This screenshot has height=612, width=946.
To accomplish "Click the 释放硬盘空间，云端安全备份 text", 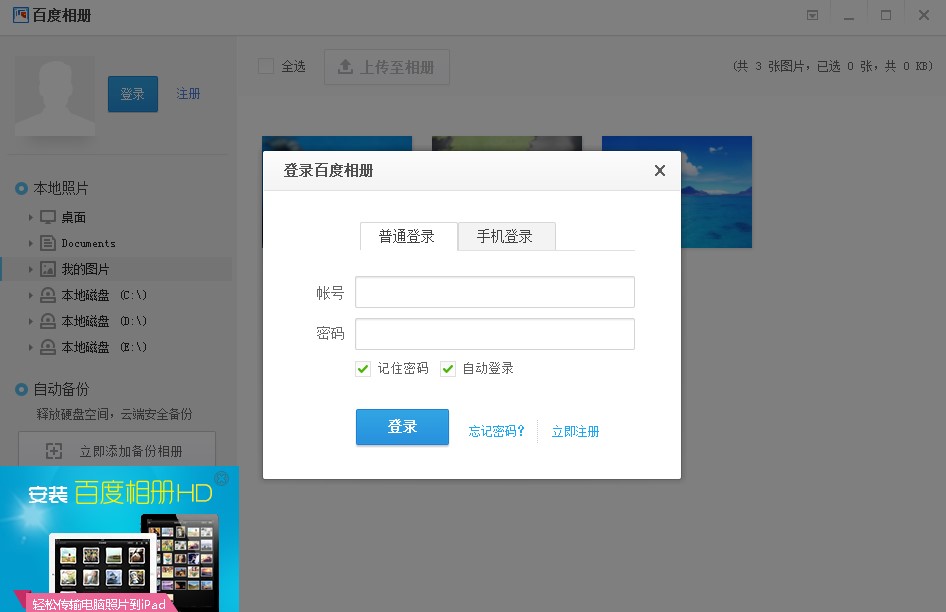I will [x=114, y=414].
